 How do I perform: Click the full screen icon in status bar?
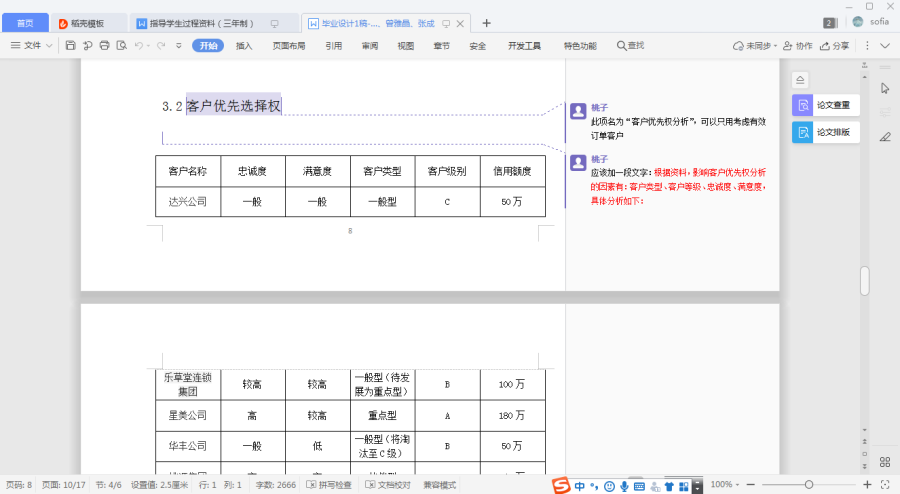pos(885,485)
